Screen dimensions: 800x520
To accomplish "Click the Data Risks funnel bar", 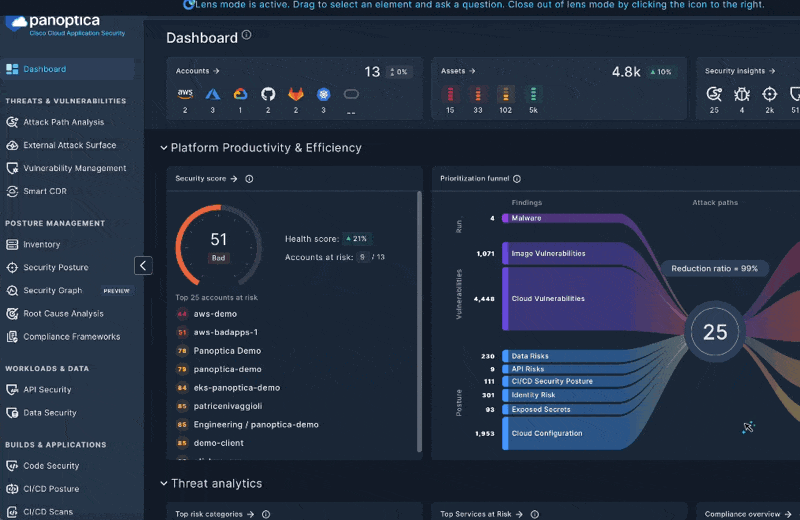I will [x=561, y=356].
